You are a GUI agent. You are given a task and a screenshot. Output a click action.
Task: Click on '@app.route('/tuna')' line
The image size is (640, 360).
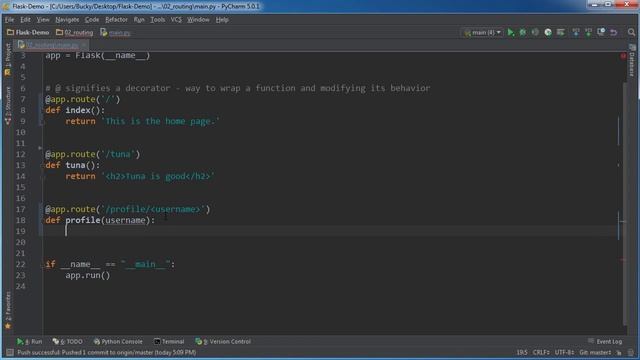pos(93,154)
